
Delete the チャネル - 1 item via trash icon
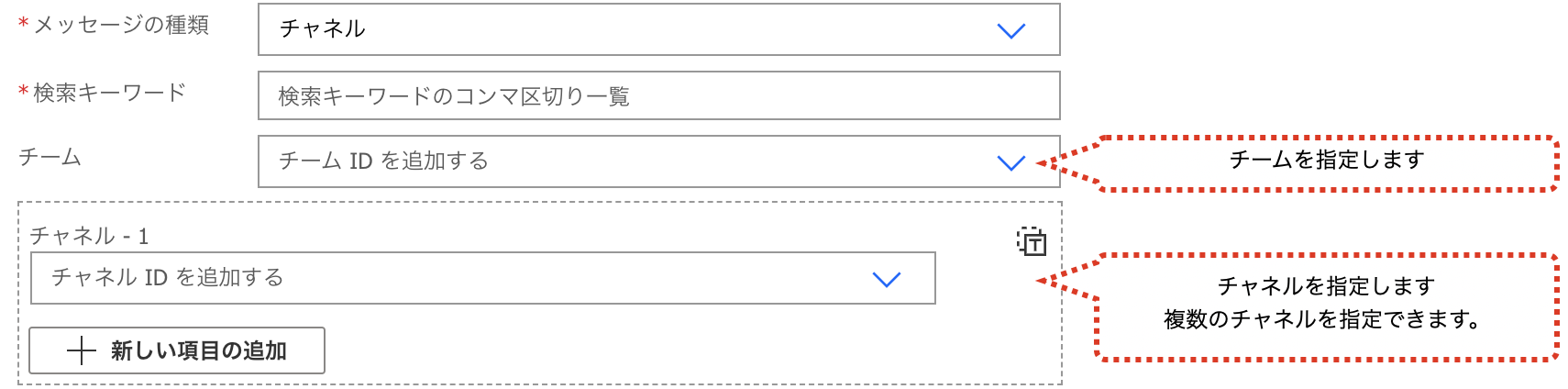tap(1032, 241)
